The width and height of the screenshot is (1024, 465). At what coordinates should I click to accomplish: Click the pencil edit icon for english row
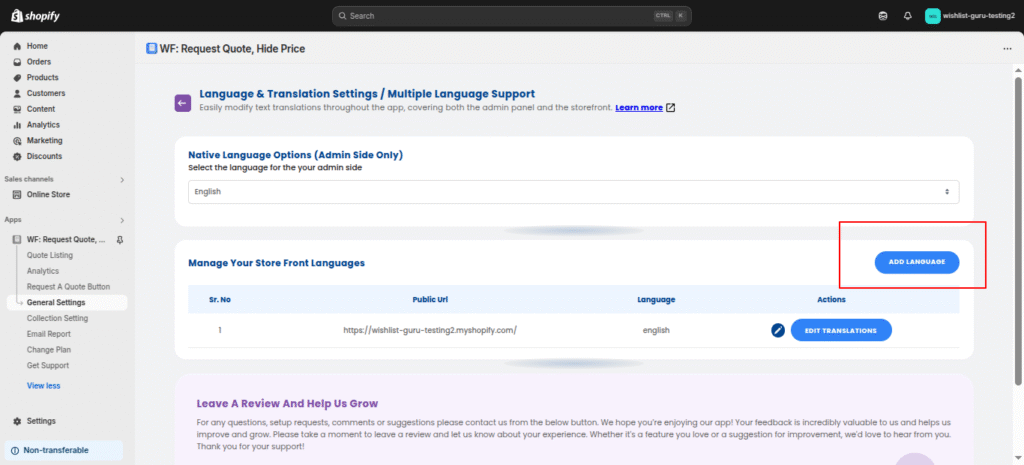(x=777, y=330)
